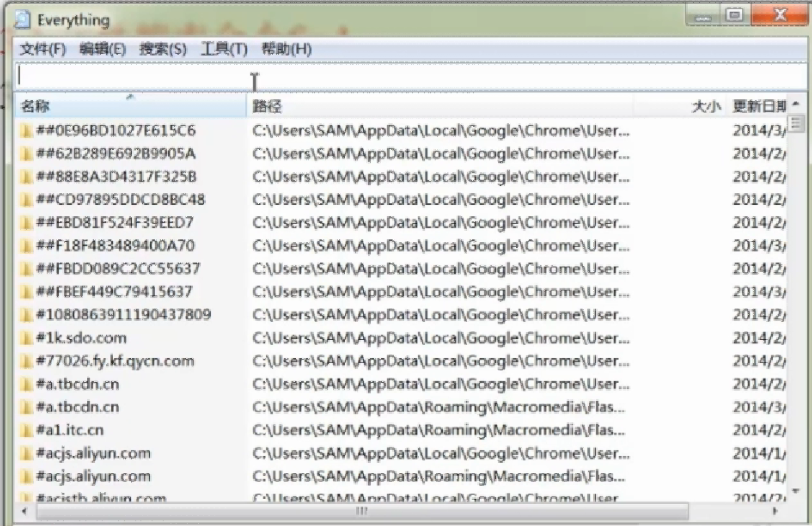This screenshot has height=526, width=812.
Task: Select the ##FBEF449C79415637 folder name
Action: click(114, 291)
